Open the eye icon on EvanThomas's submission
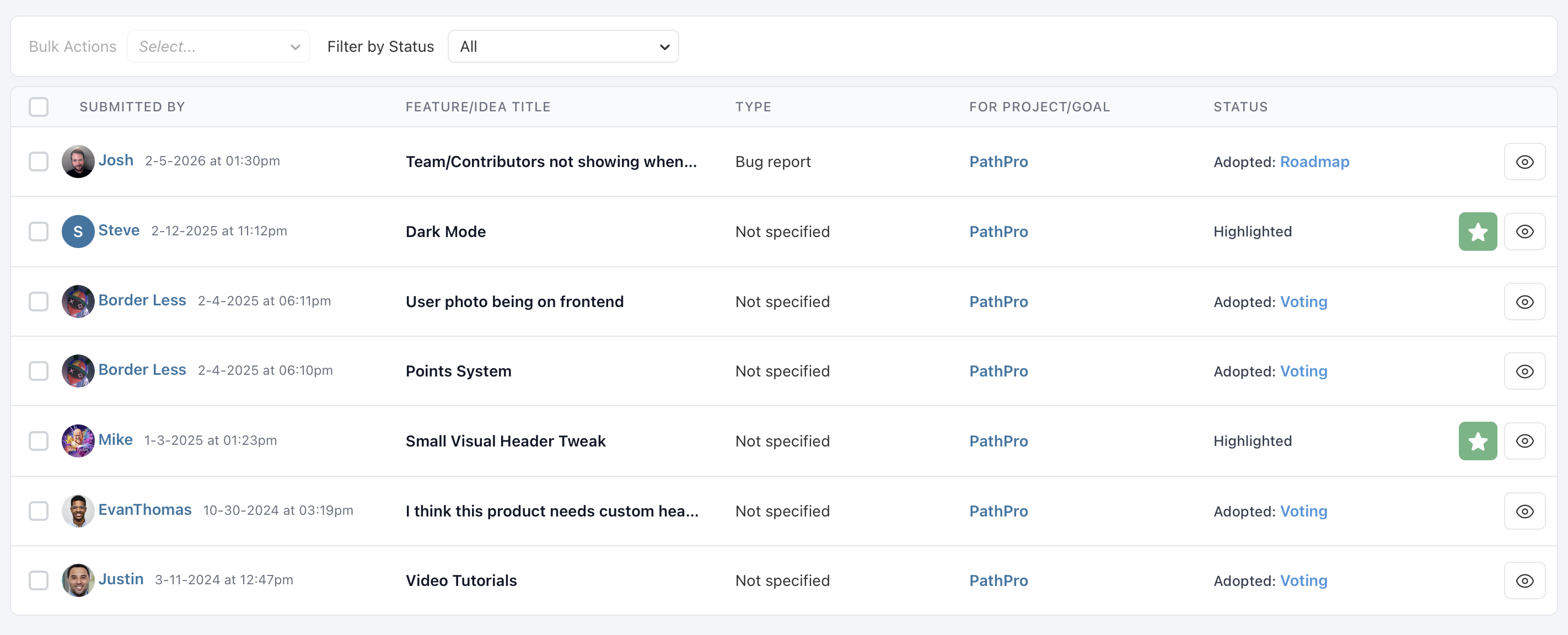The height and width of the screenshot is (635, 1568). click(1525, 511)
